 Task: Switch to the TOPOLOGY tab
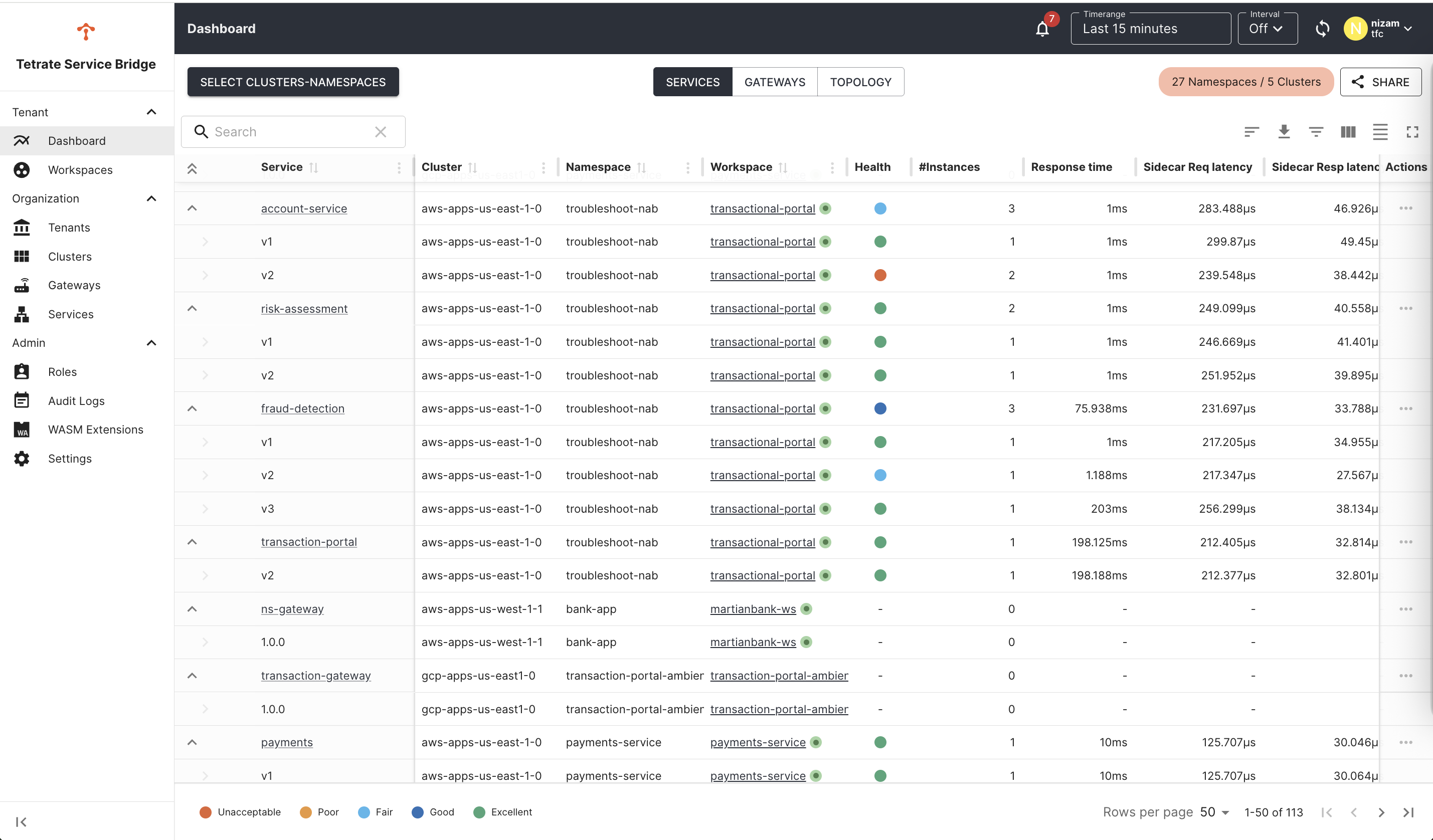[860, 81]
